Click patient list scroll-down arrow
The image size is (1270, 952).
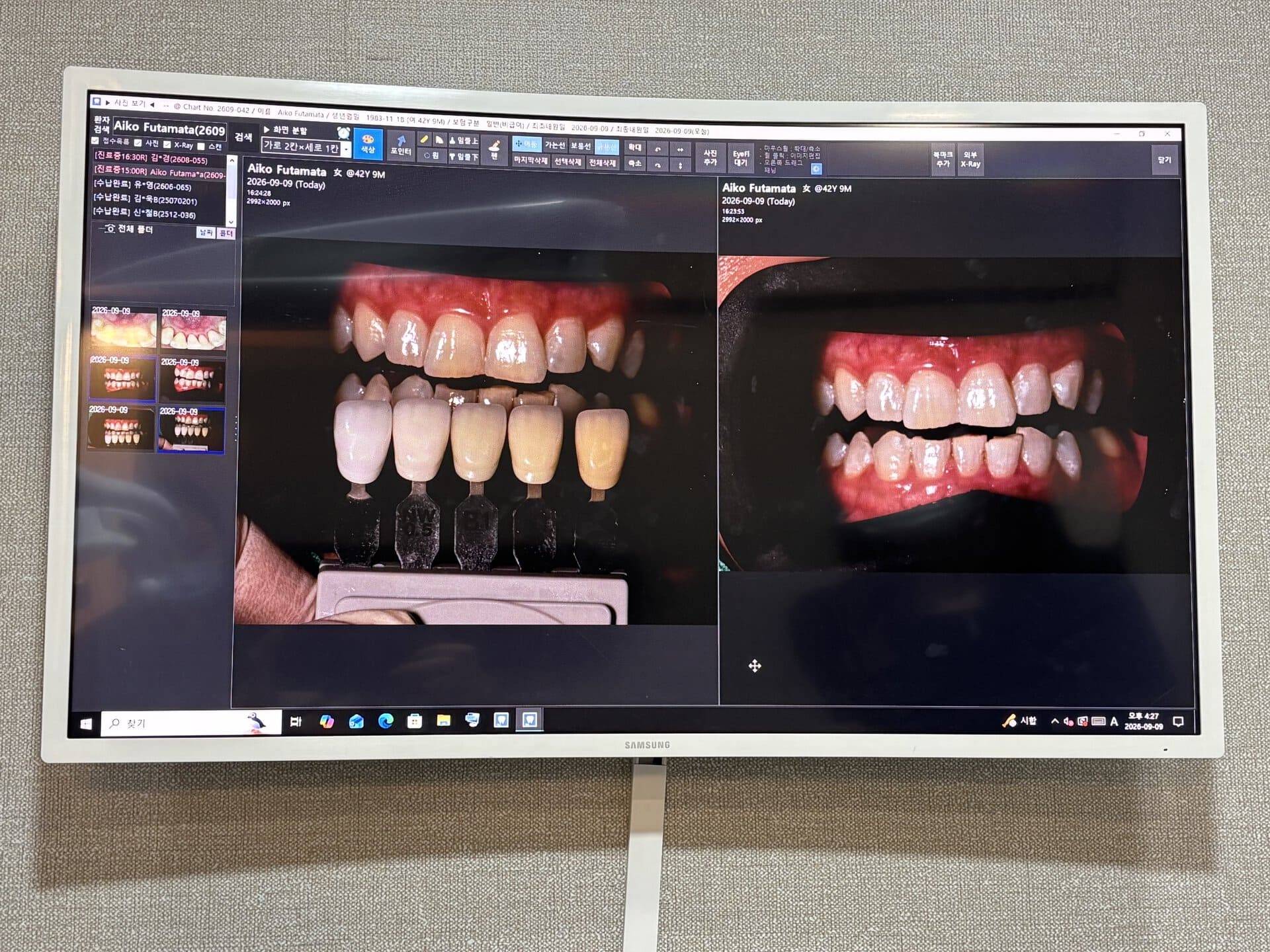point(231,222)
